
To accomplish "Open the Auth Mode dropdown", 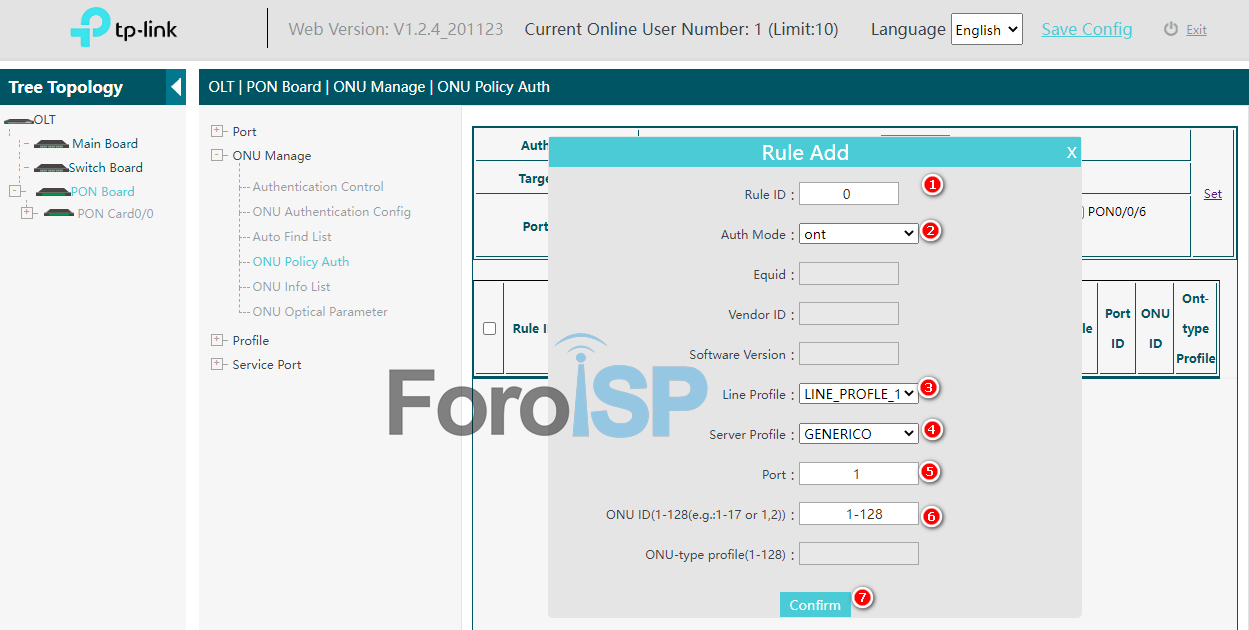I will pos(858,234).
